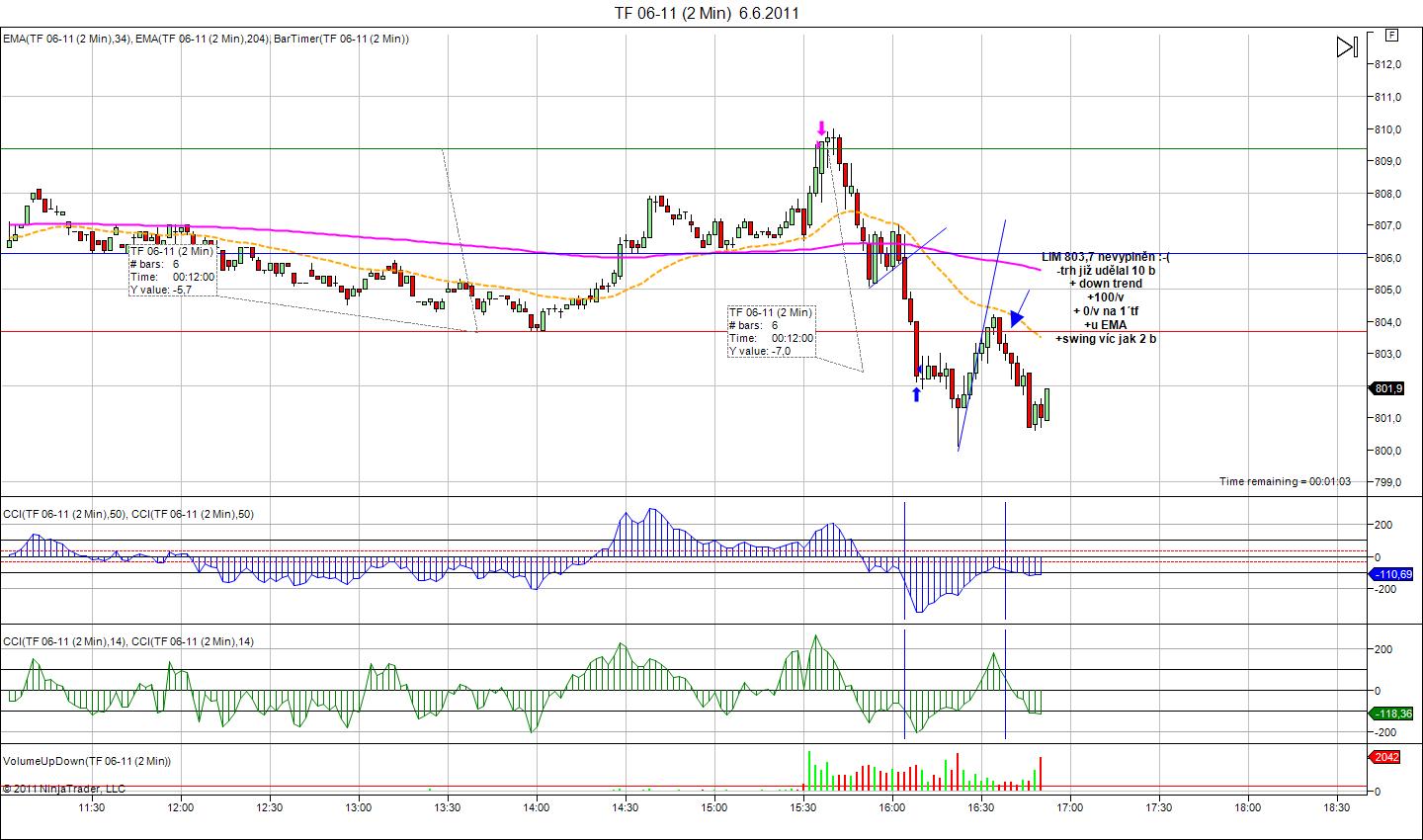Click the VolumeUpDown panel label

[x=87, y=761]
